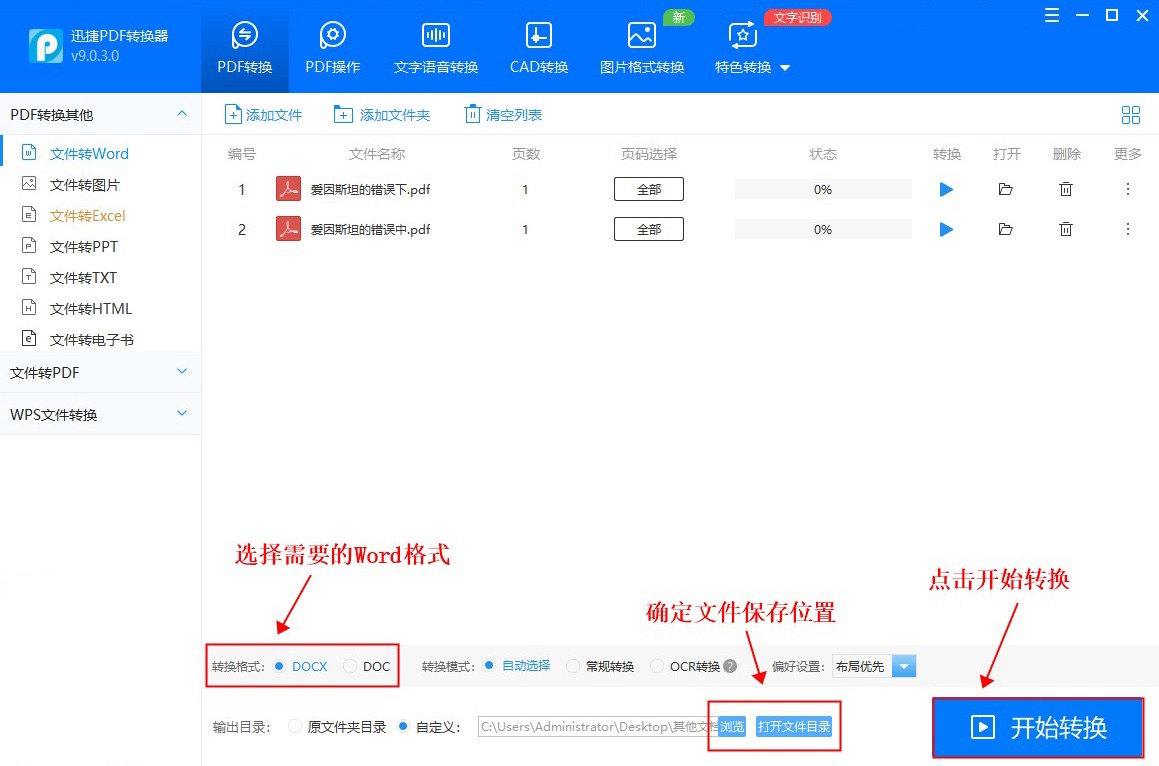
Task: Open 文字识别 text recognition
Action: (797, 17)
